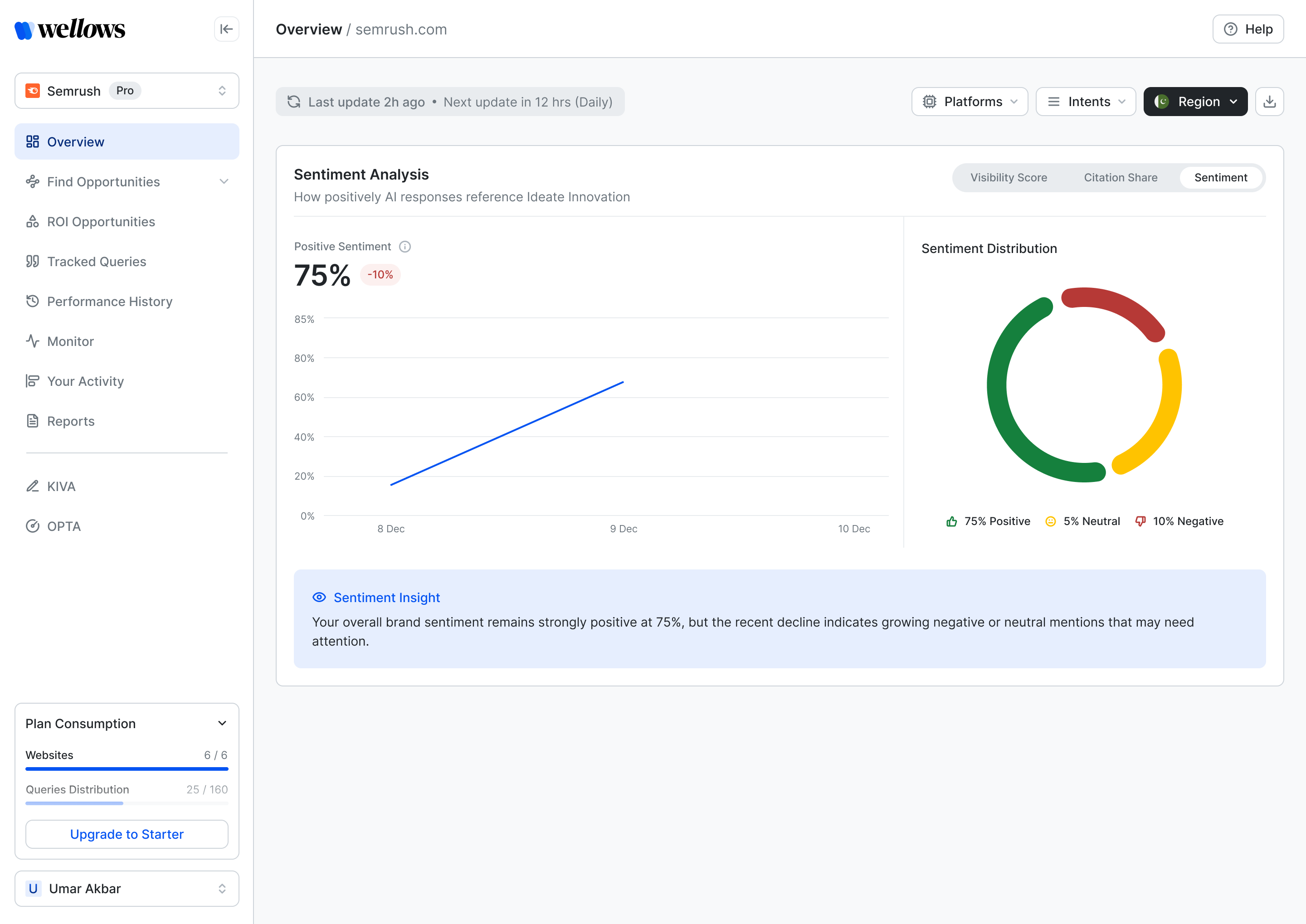Click the thumbs-down 10% Negative legend

pos(1179,521)
